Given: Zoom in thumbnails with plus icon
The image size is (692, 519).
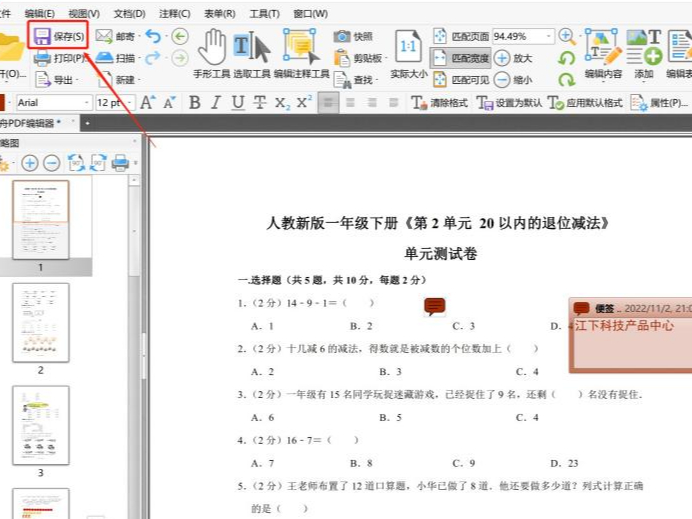Looking at the screenshot, I should [x=30, y=163].
